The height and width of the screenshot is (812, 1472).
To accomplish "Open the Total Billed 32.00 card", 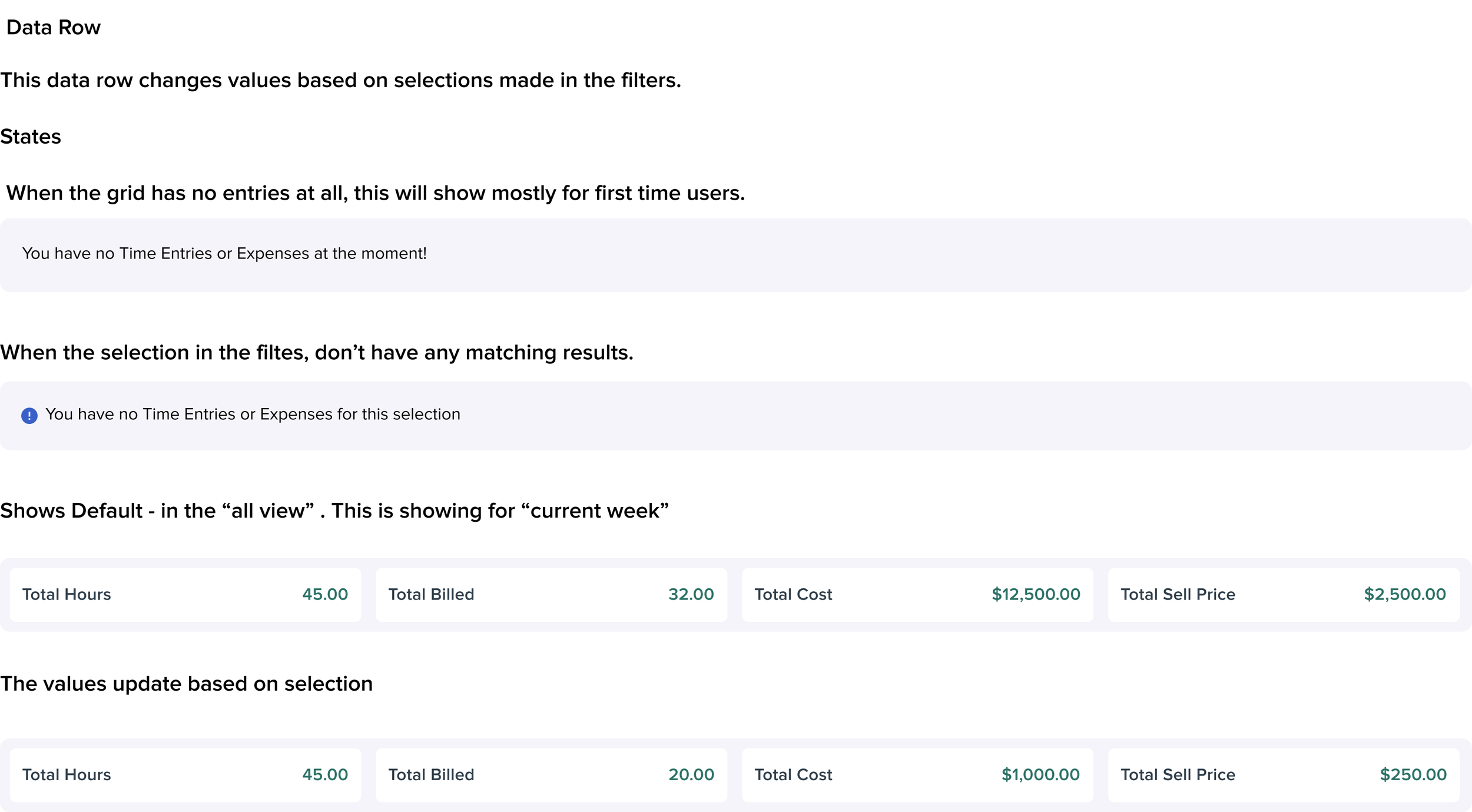I will point(551,595).
